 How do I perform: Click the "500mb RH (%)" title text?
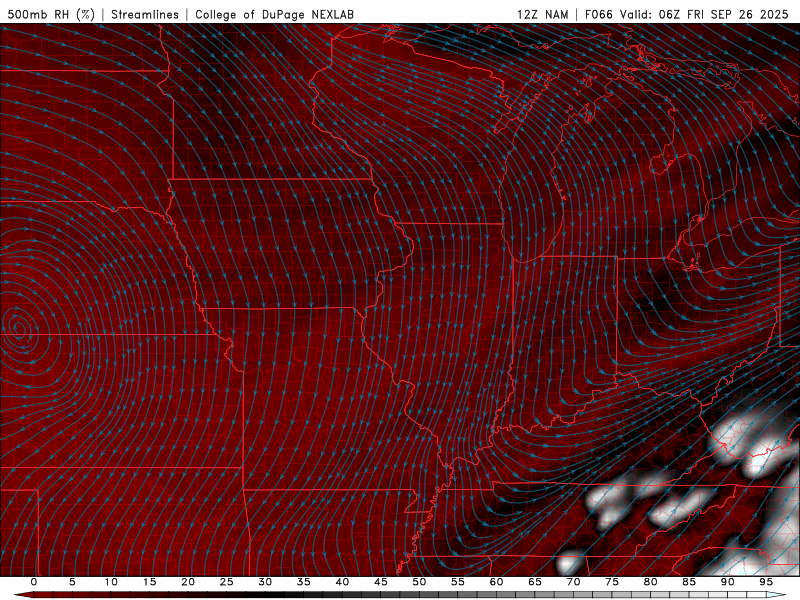51,14
